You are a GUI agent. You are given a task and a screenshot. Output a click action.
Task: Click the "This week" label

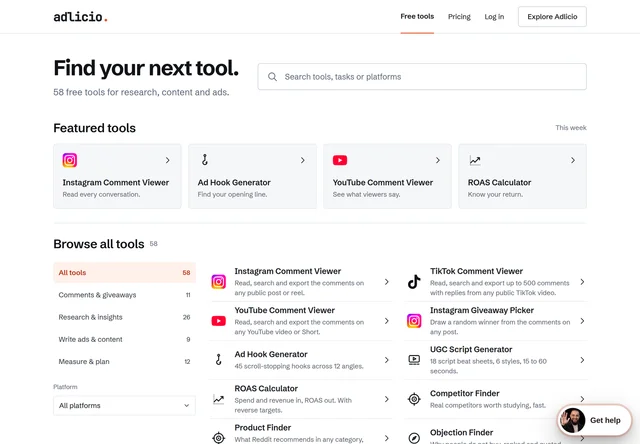(571, 128)
